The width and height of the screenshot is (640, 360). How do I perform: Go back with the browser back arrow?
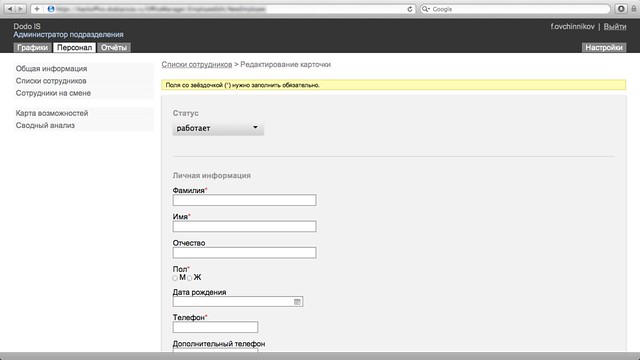click(10, 9)
